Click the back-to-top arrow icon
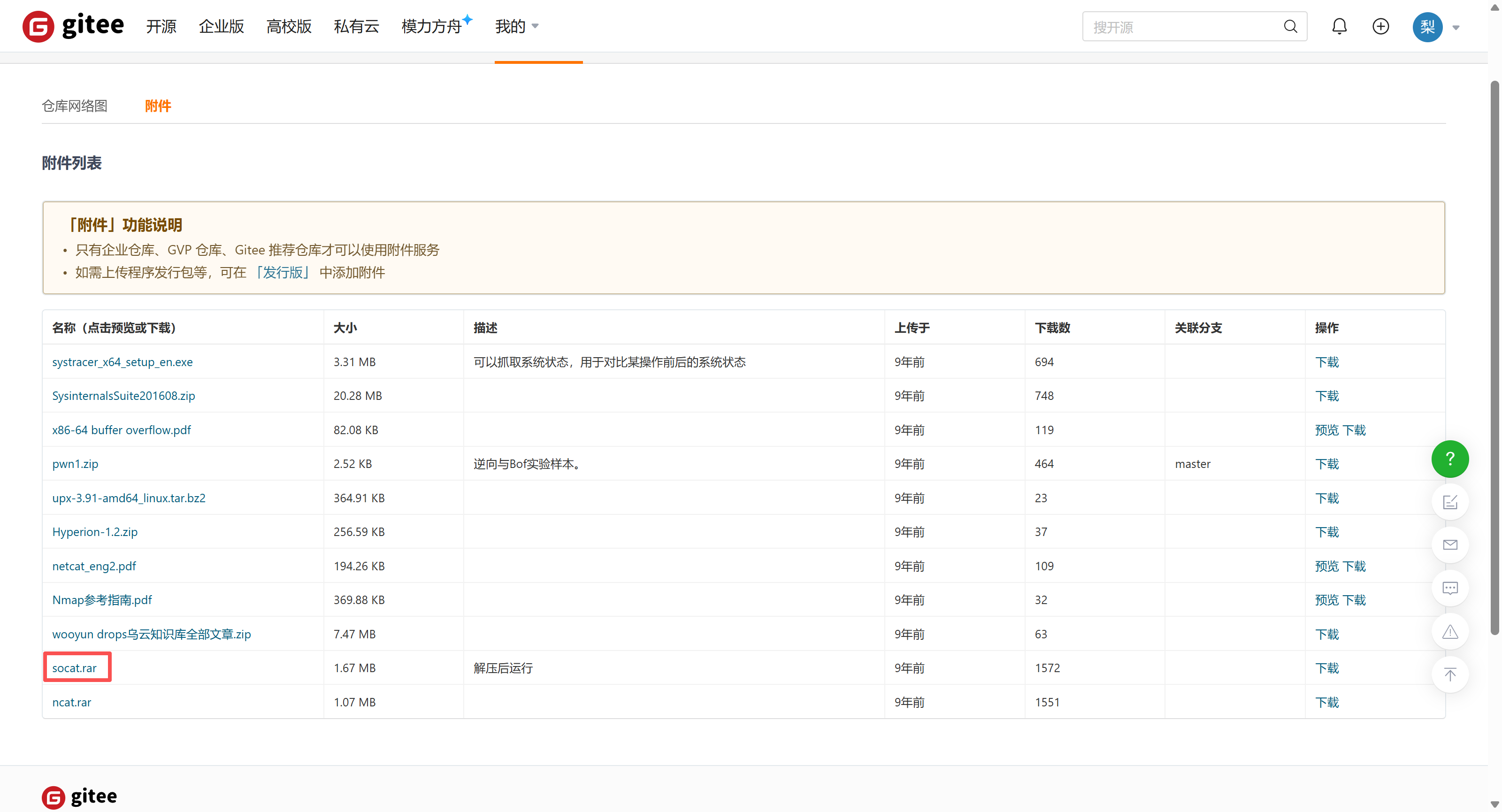Viewport: 1502px width, 812px height. pyautogui.click(x=1449, y=674)
